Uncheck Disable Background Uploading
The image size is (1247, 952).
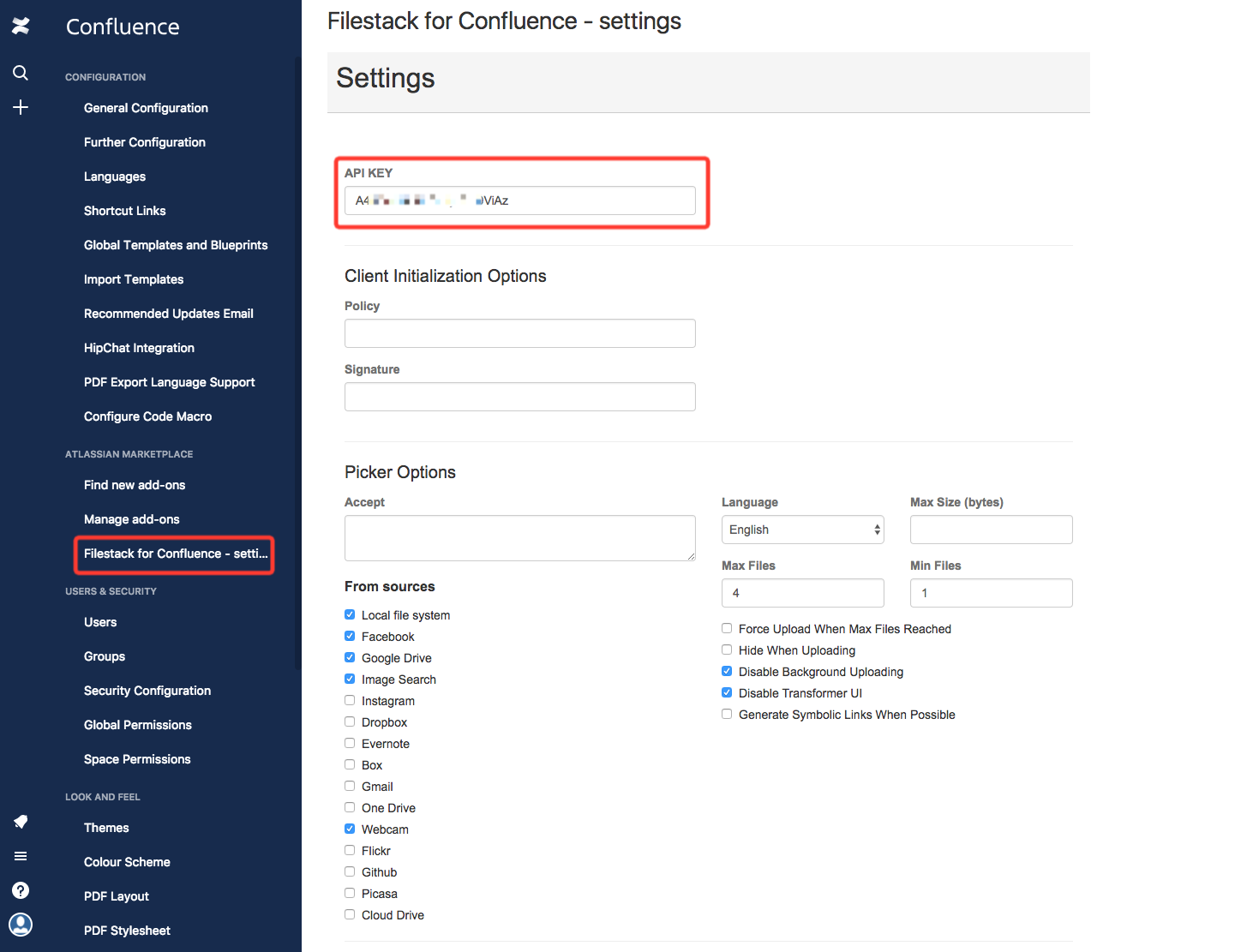tap(727, 671)
